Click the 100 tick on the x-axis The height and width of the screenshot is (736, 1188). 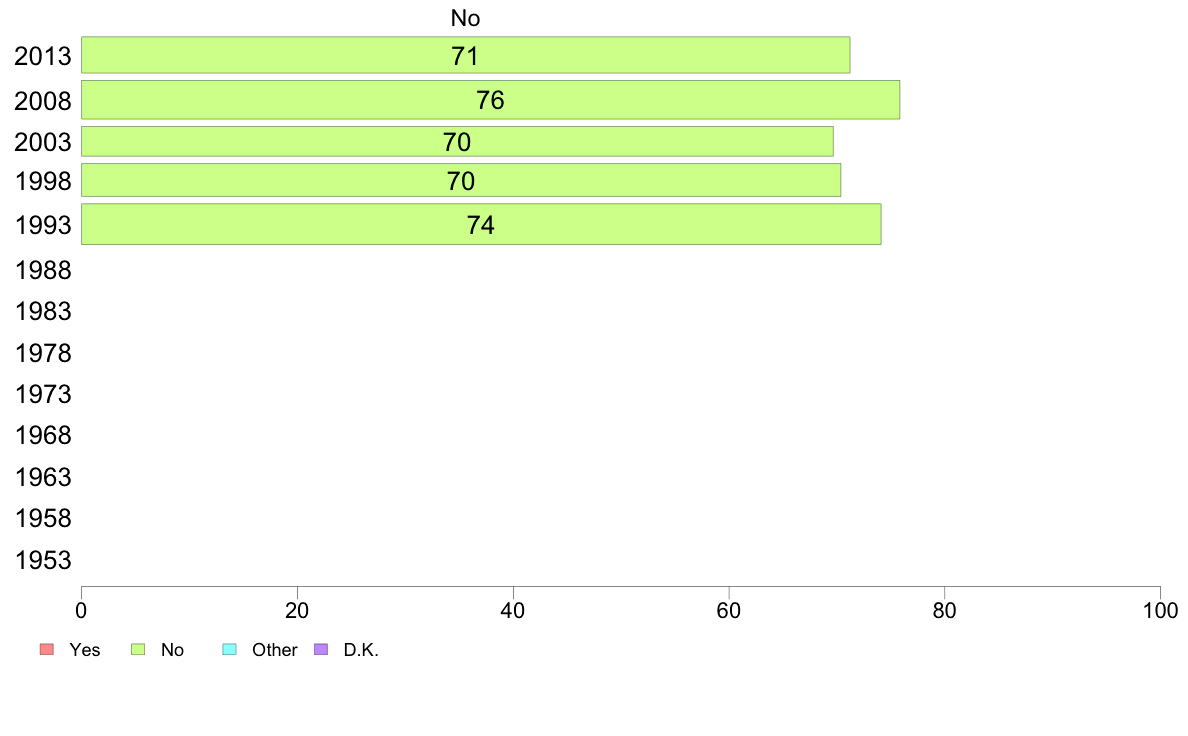1160,610
